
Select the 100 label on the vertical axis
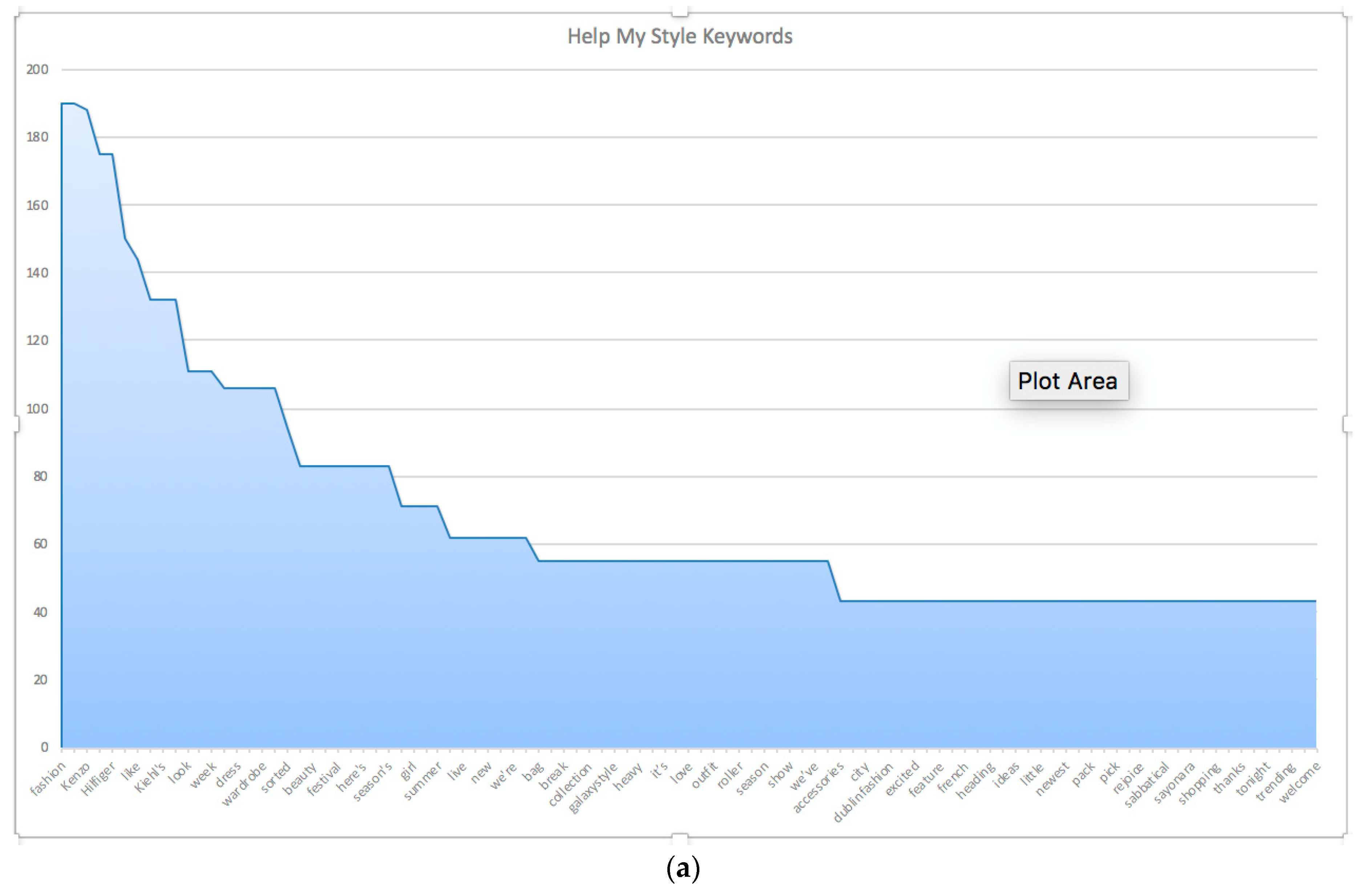point(37,409)
